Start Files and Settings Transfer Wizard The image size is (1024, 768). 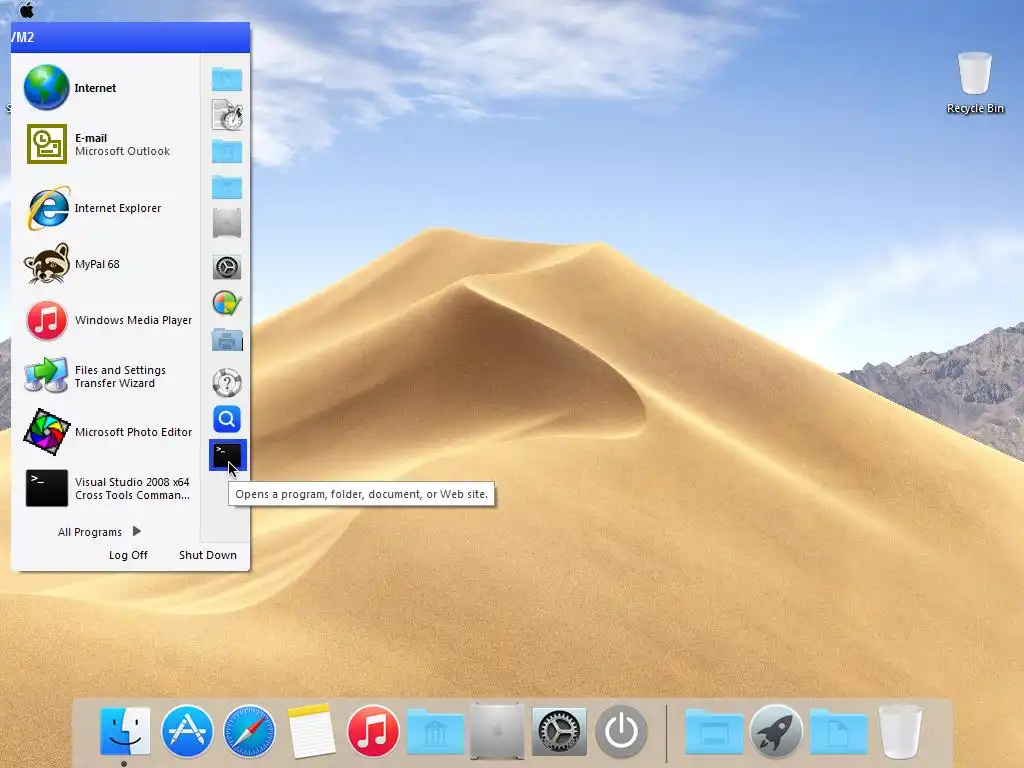[105, 376]
